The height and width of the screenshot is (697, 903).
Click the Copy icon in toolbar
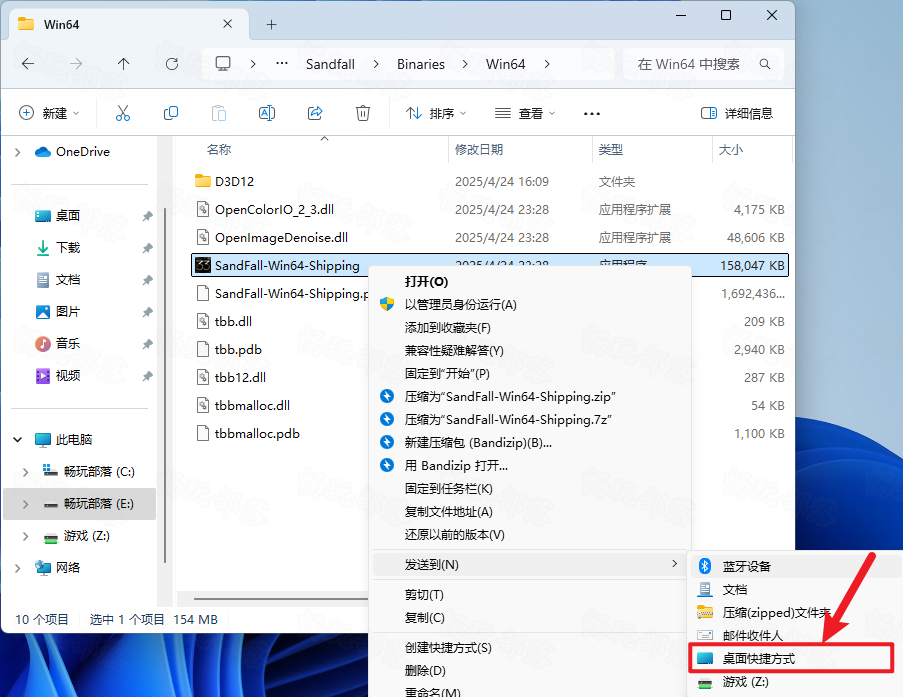point(170,113)
